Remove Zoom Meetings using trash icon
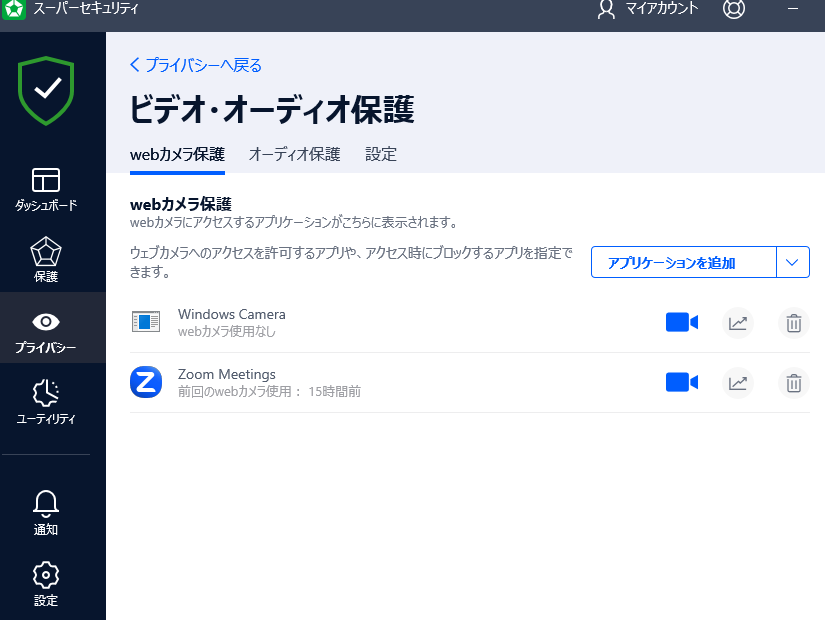825x620 pixels. click(x=793, y=383)
